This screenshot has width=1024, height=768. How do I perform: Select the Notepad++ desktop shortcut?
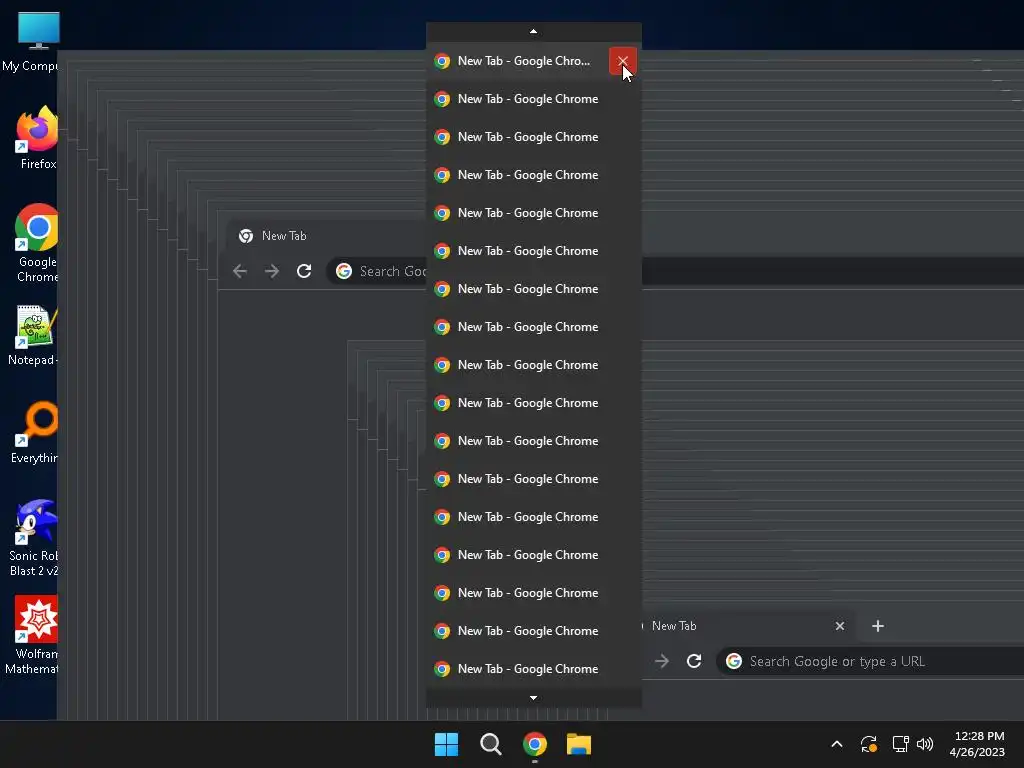(x=34, y=335)
